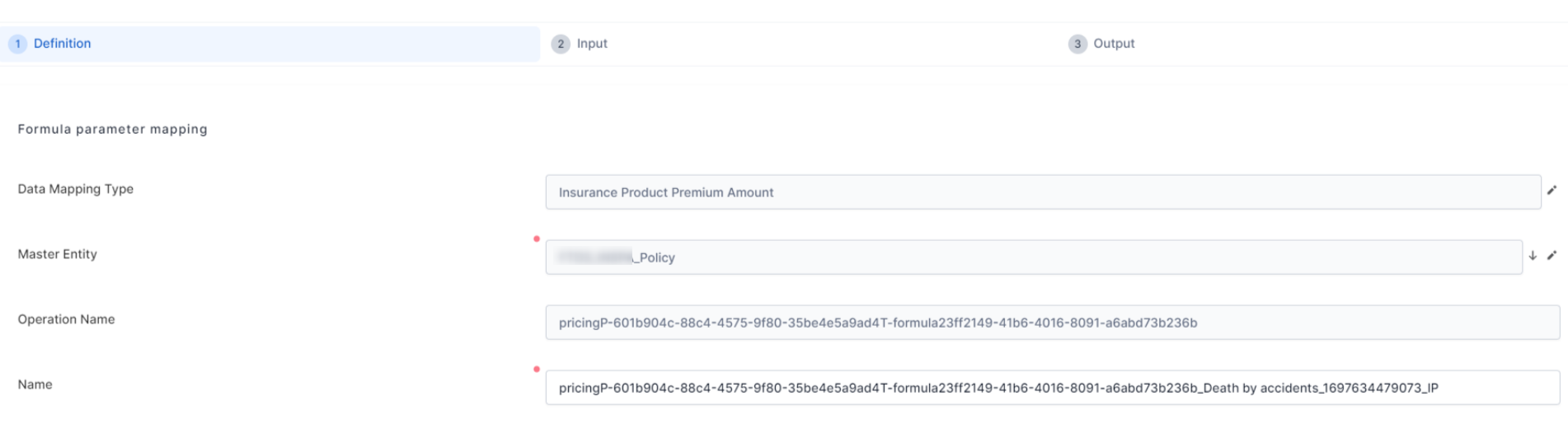1568x439 pixels.
Task: Switch to the Input step tab
Action: pyautogui.click(x=592, y=44)
